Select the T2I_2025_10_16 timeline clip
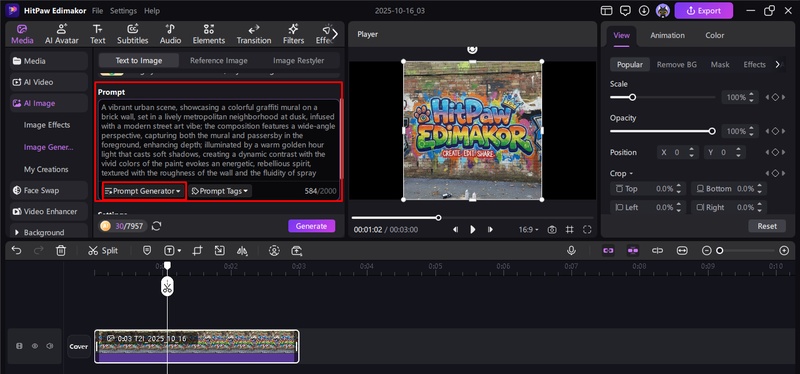 [x=196, y=346]
